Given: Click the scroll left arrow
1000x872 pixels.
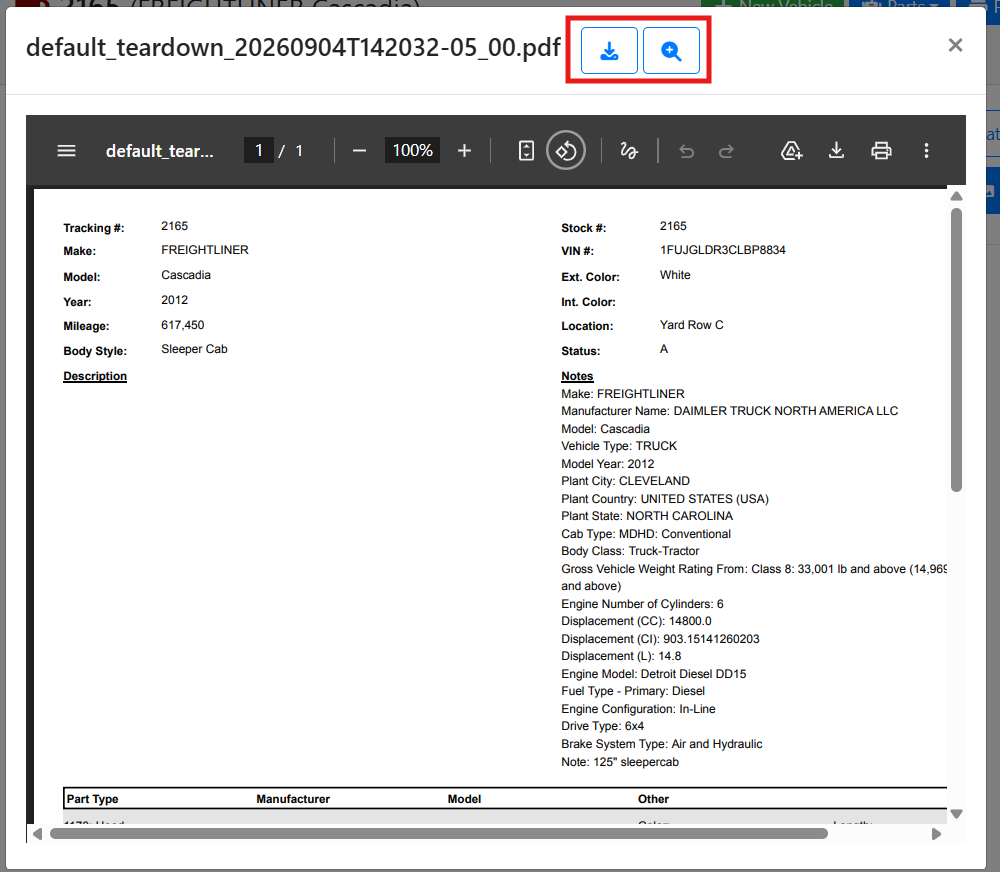Looking at the screenshot, I should point(38,834).
